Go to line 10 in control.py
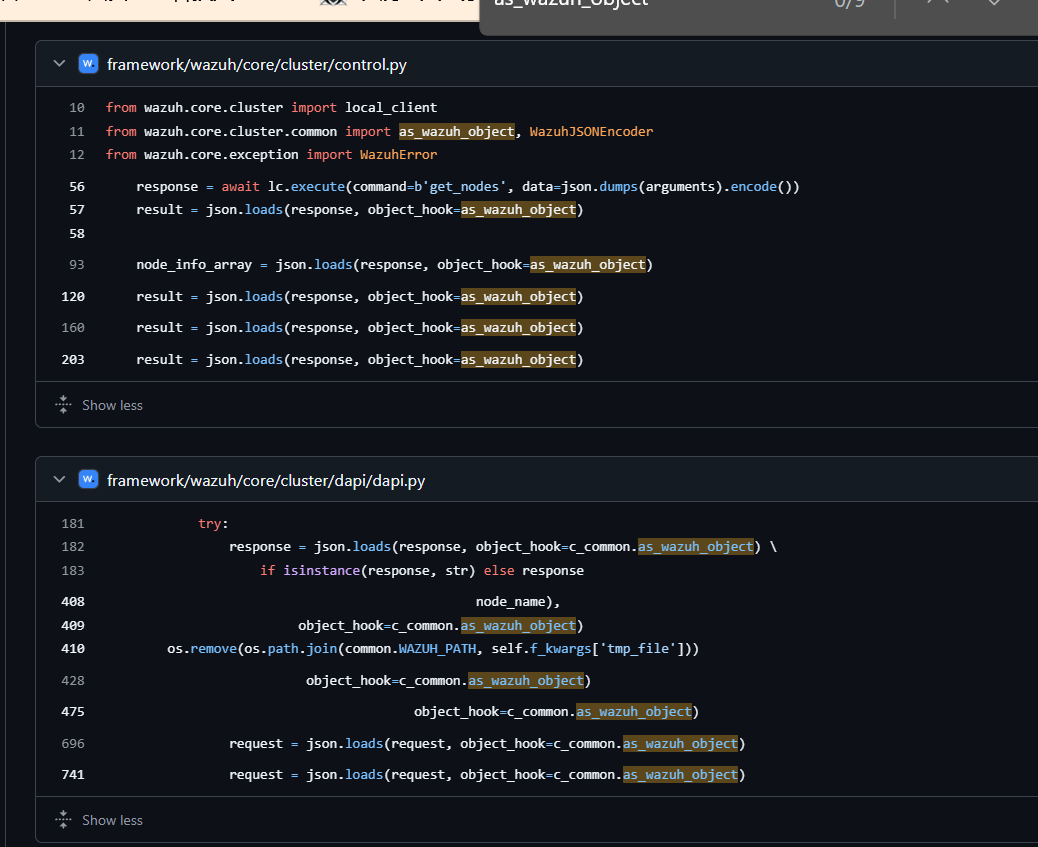Image resolution: width=1038 pixels, height=847 pixels. pos(77,107)
